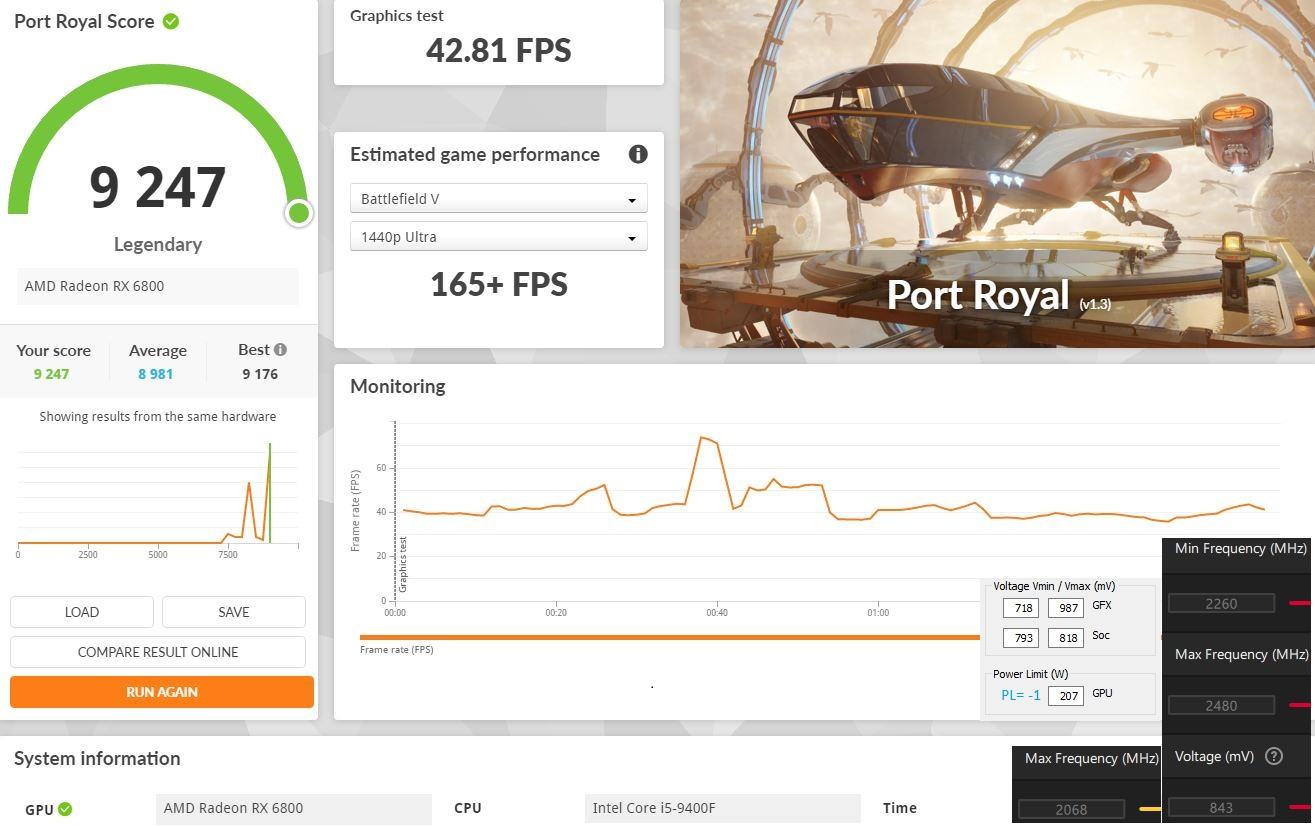This screenshot has height=826, width=1315.
Task: Open the Estimated game performance info icon
Action: [x=638, y=154]
